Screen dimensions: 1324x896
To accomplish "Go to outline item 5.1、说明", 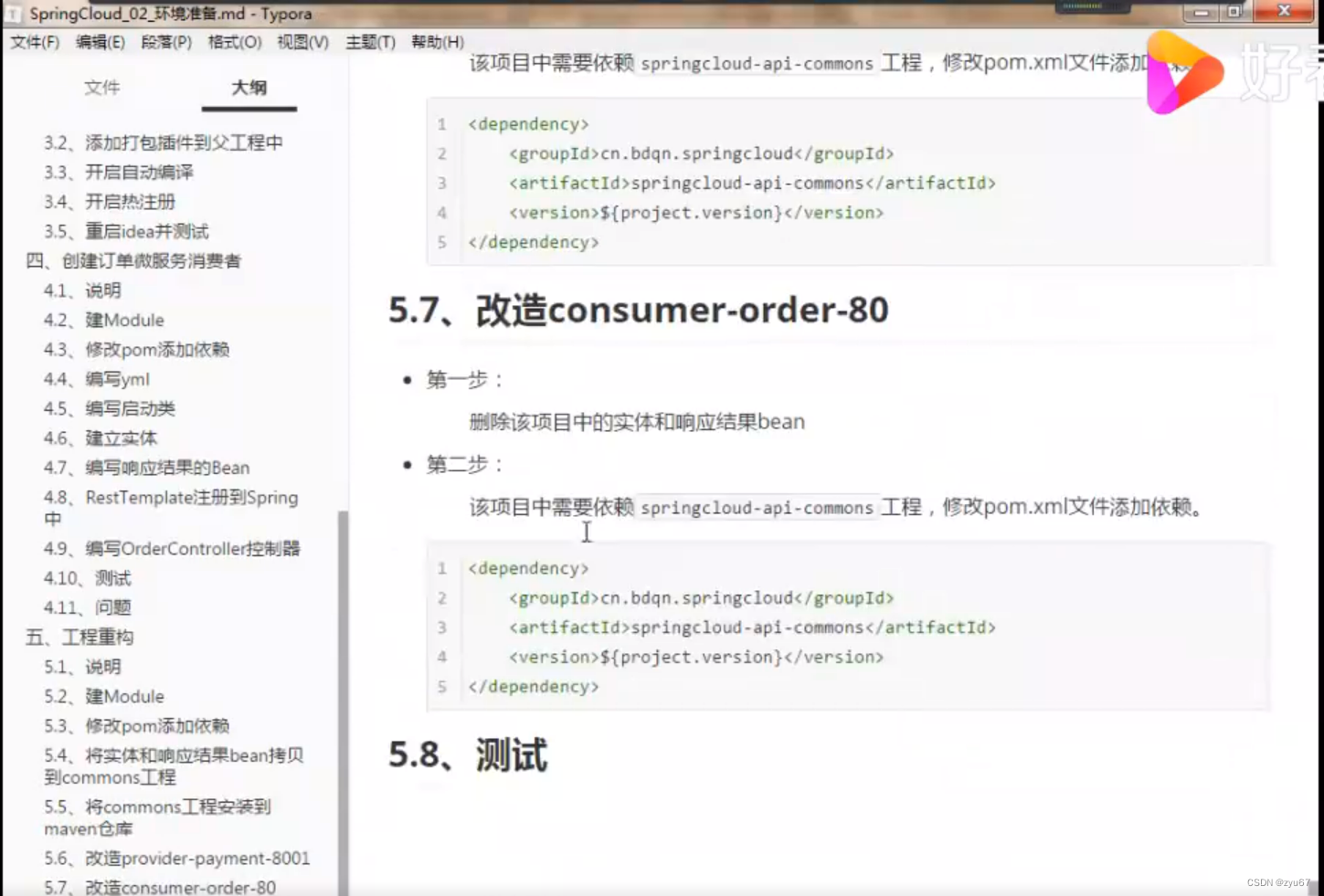I will coord(82,667).
